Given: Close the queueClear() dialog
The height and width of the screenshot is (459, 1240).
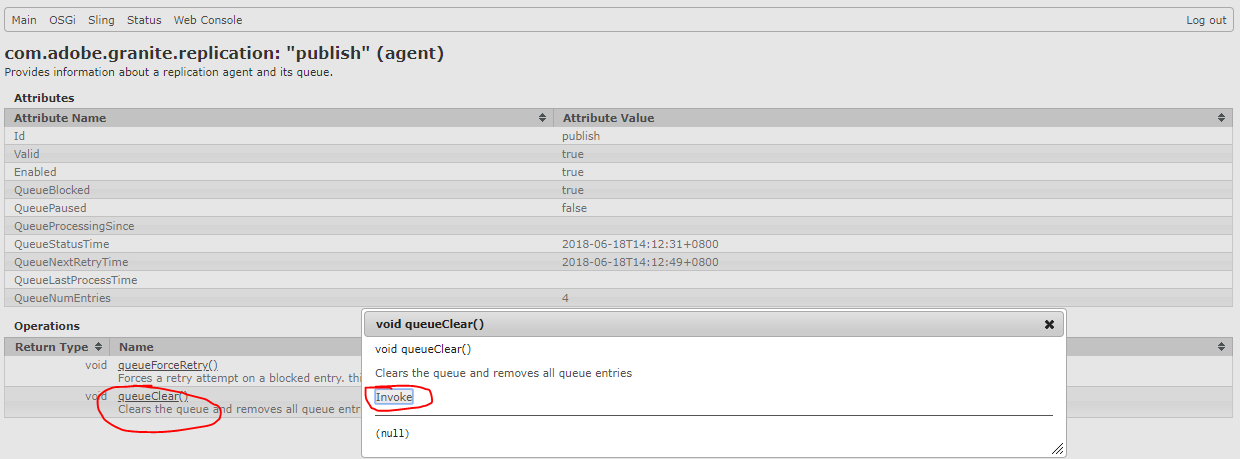Looking at the screenshot, I should pyautogui.click(x=1049, y=324).
